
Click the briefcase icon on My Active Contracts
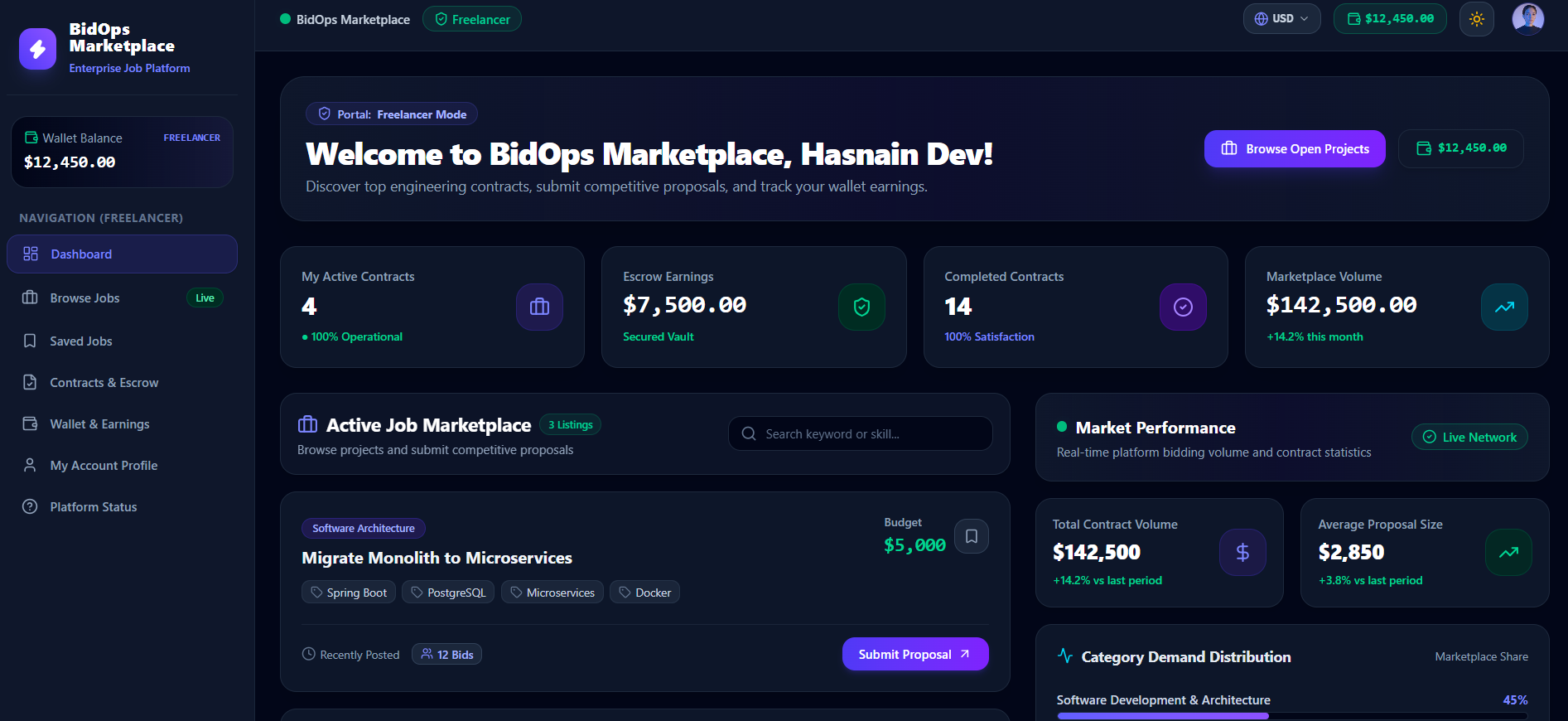click(x=539, y=307)
